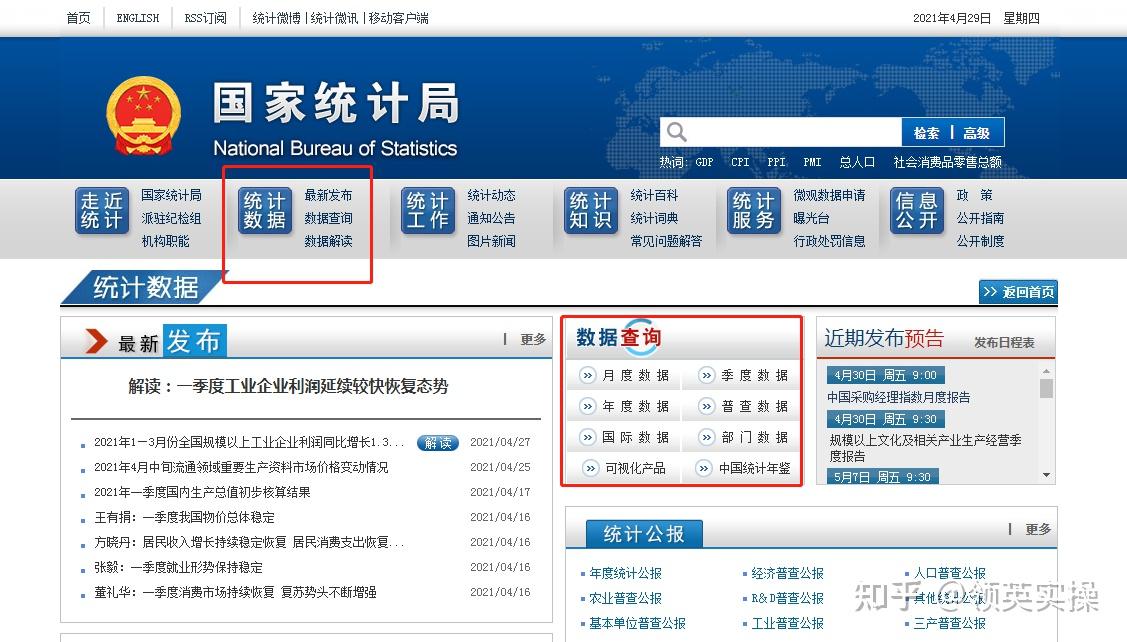
Task: Open 发布日程表 link
Action: pyautogui.click(x=1004, y=343)
